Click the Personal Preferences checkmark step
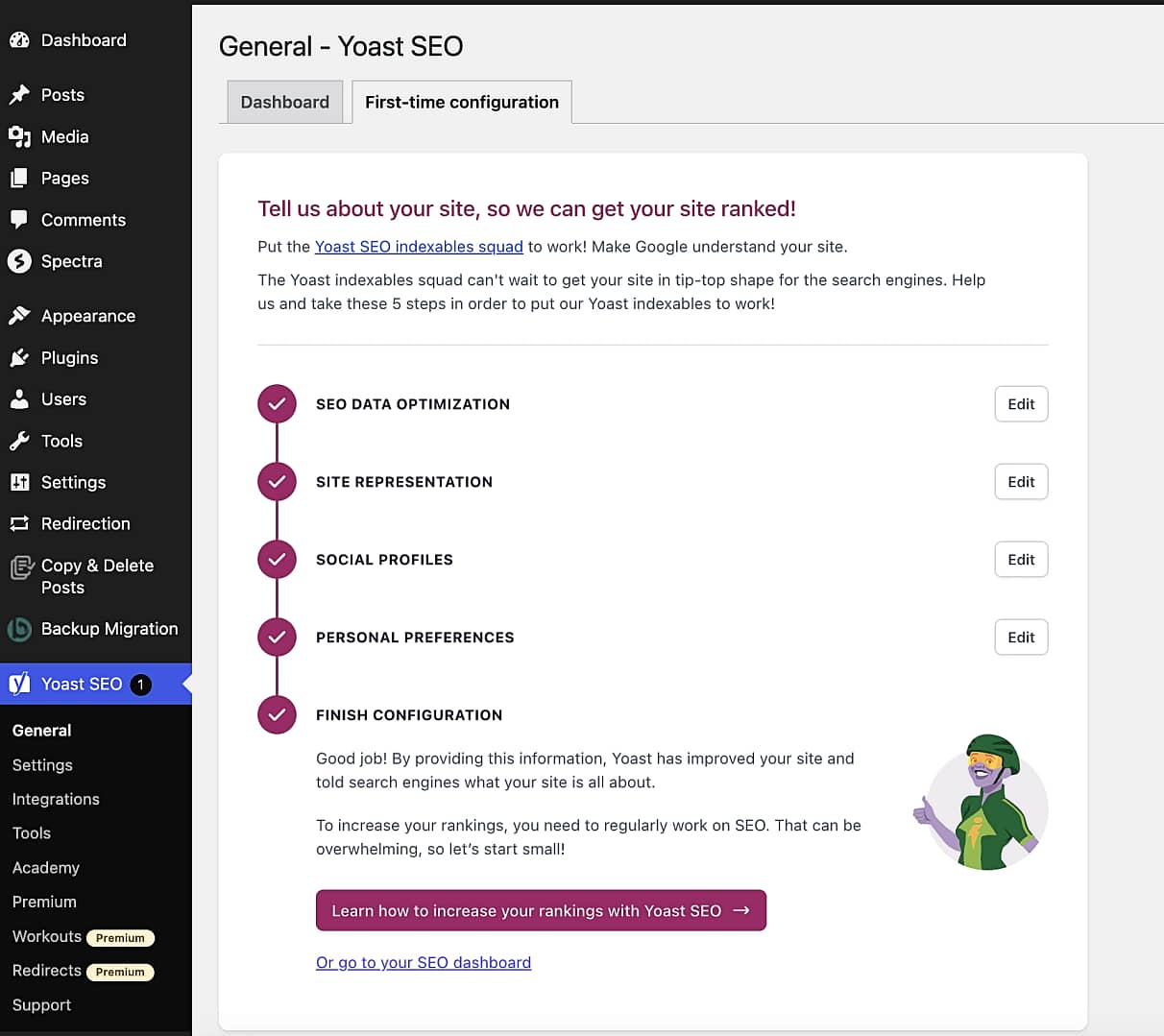The image size is (1164, 1036). pyautogui.click(x=277, y=638)
